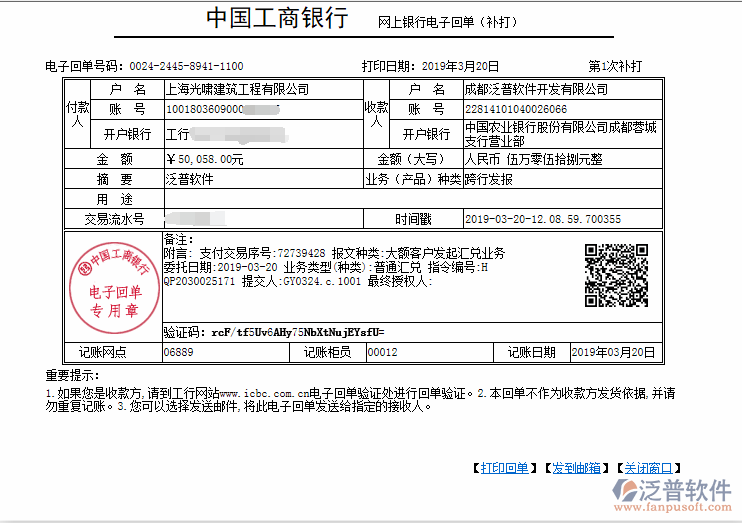Click the 第1次补打 label
The image size is (742, 523).
tap(615, 66)
